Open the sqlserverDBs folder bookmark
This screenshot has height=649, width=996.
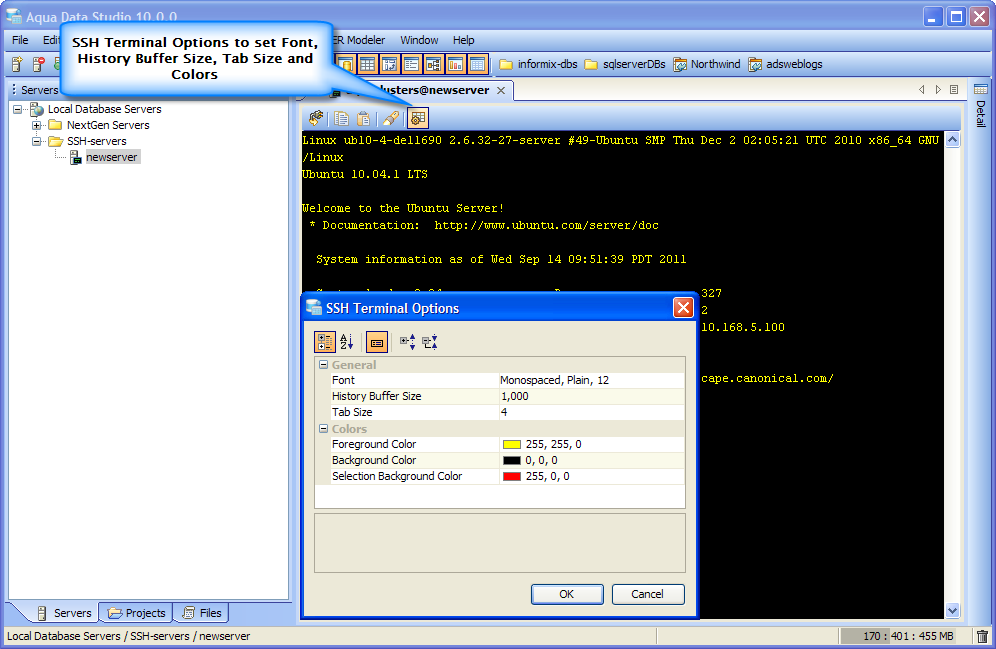pos(625,64)
